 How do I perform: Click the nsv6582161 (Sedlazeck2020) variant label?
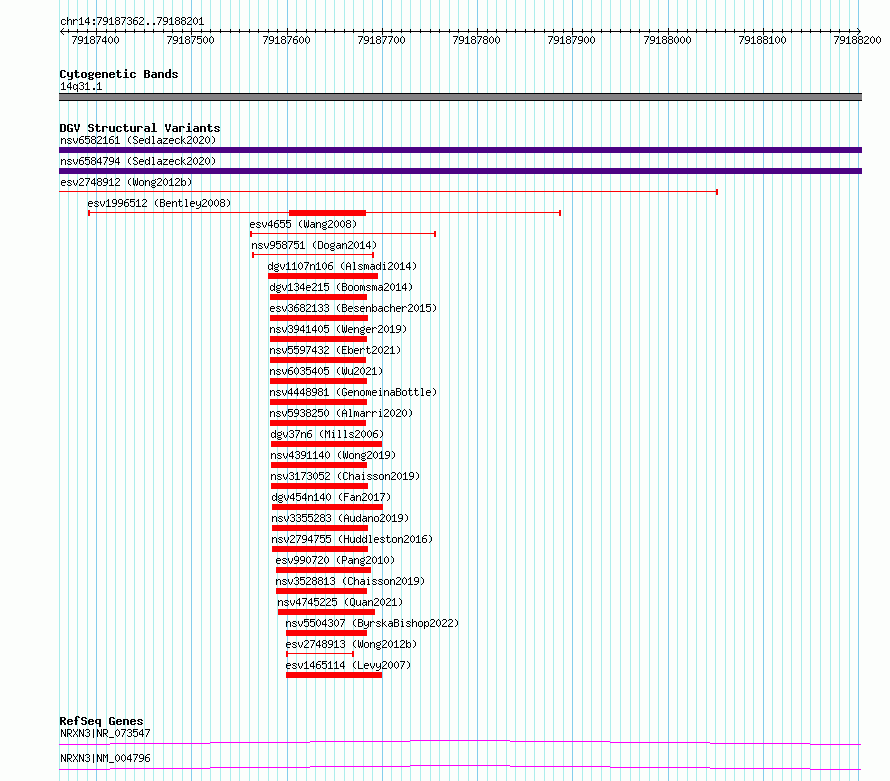(x=138, y=140)
